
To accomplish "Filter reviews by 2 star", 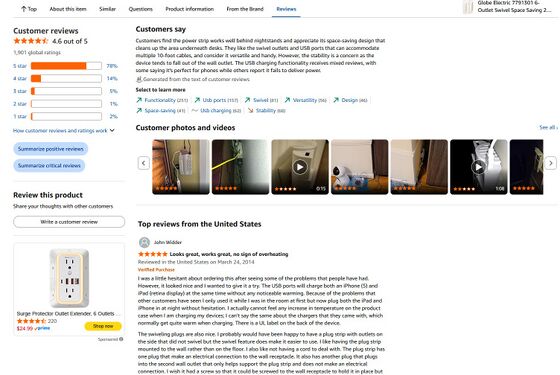I will coord(20,104).
